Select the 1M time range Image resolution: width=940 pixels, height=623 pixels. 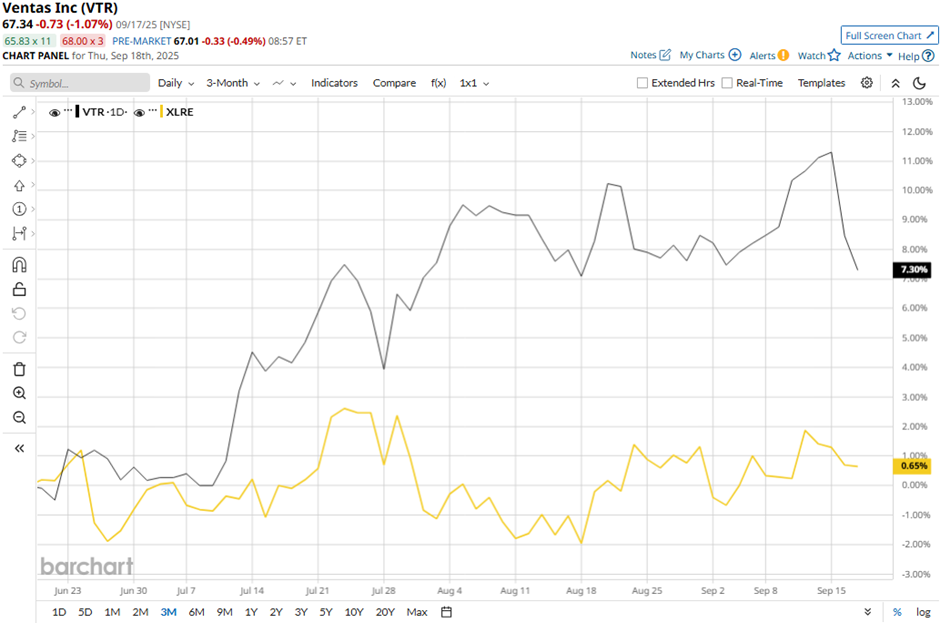(x=112, y=612)
